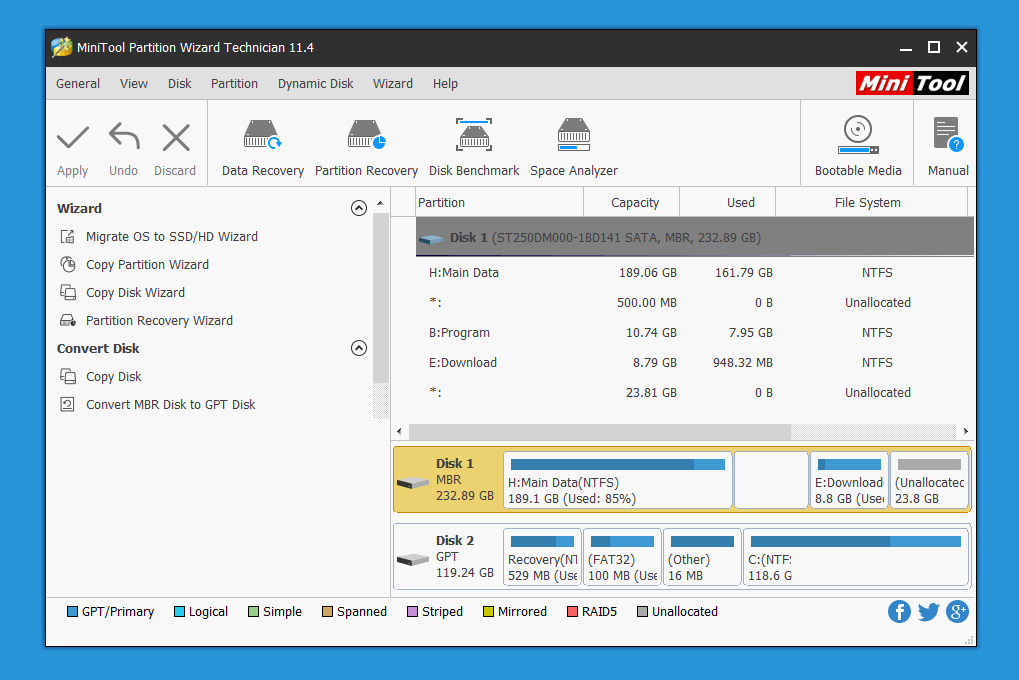Click the right scroll arrow of partition list
The image size is (1019, 680).
(x=966, y=432)
